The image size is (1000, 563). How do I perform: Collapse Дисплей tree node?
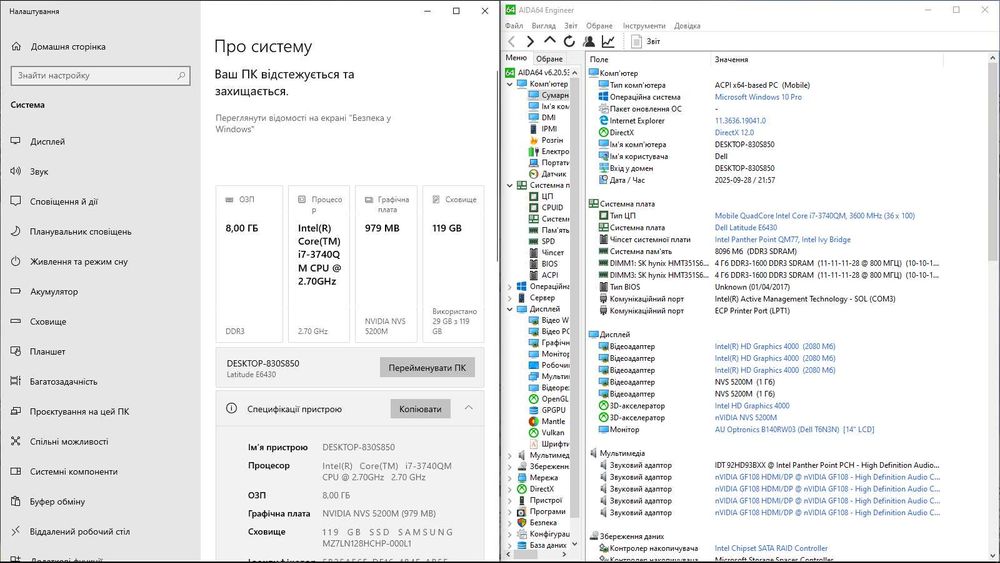coord(510,309)
